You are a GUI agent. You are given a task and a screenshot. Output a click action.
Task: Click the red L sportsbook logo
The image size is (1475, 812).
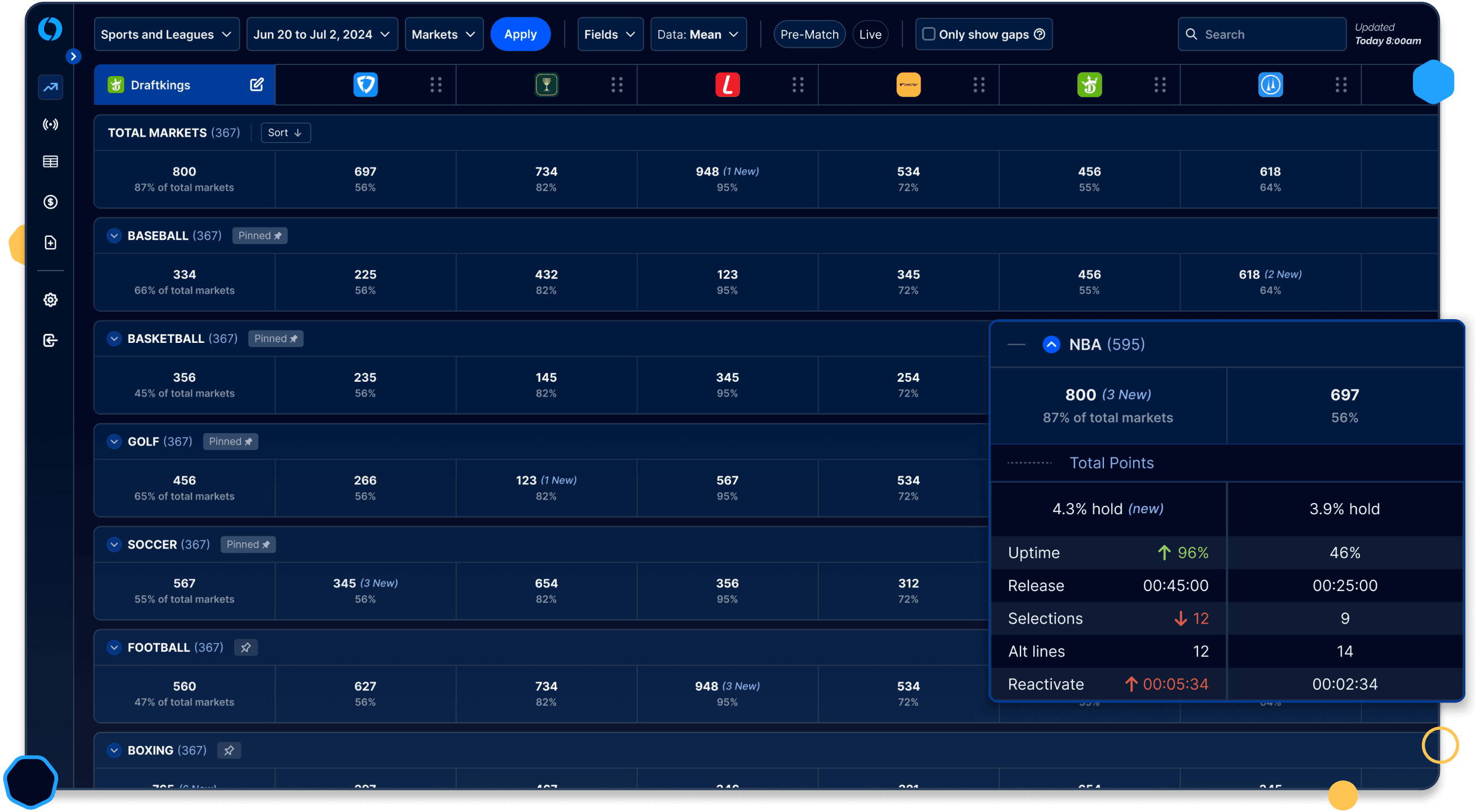coord(727,85)
